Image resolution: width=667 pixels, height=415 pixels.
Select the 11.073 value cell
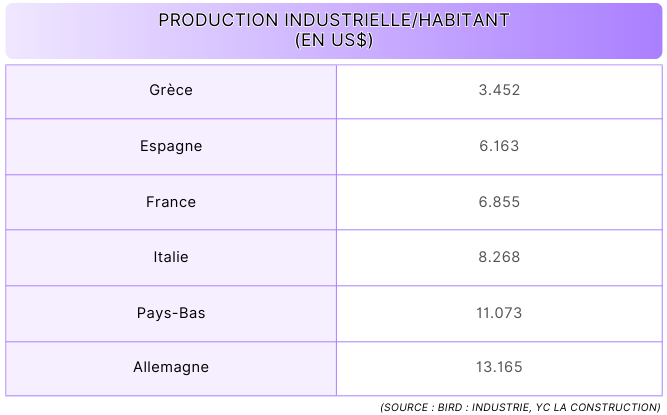point(499,313)
